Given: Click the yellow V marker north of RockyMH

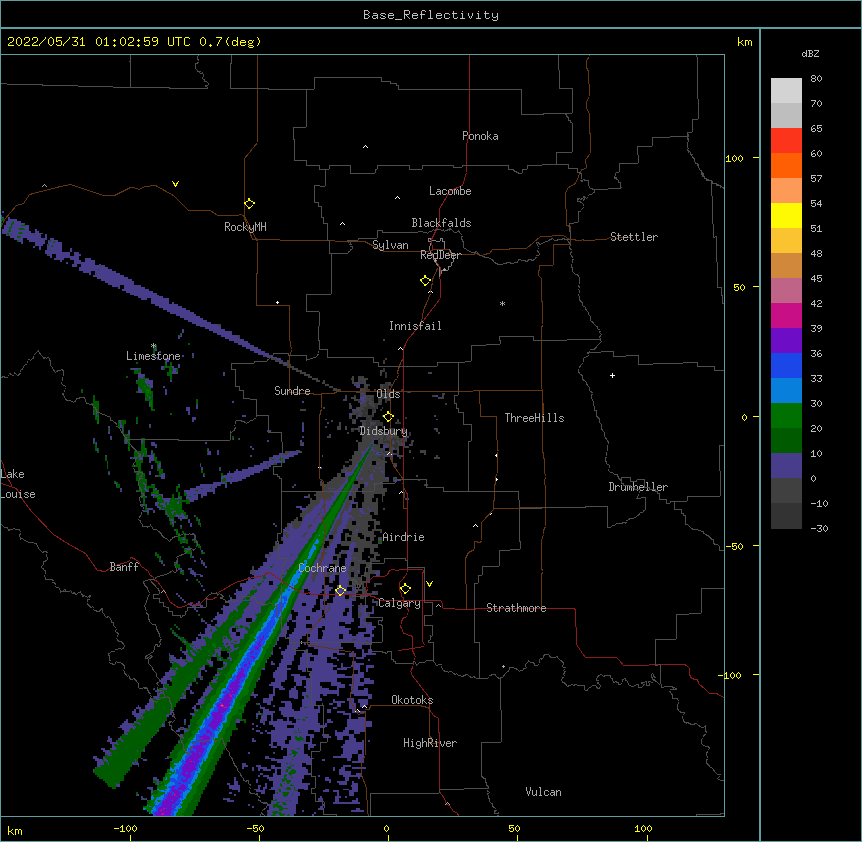Looking at the screenshot, I should click(x=175, y=184).
